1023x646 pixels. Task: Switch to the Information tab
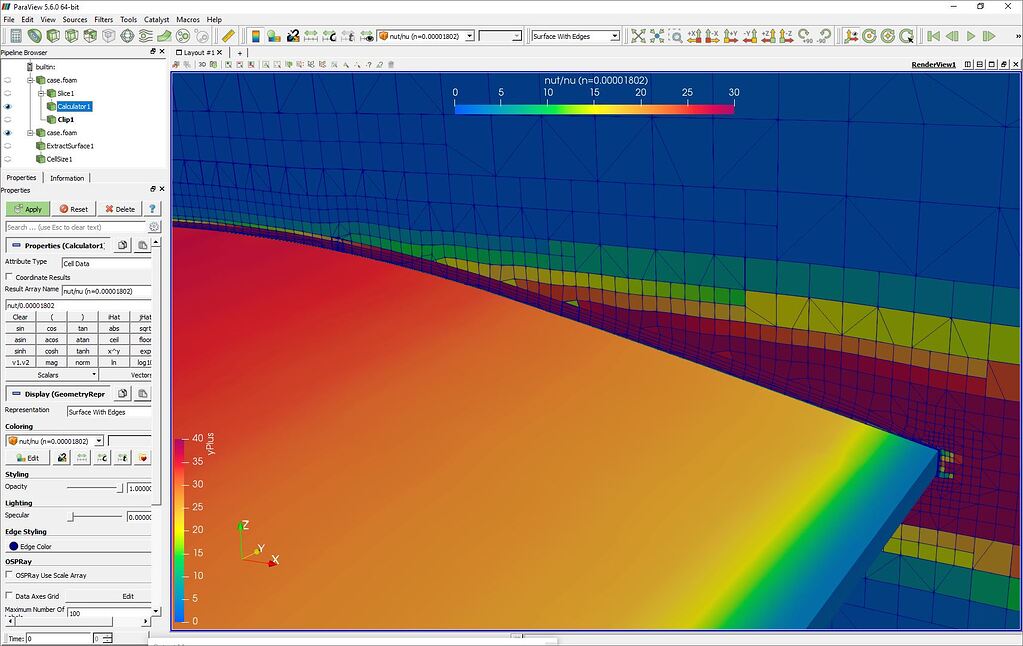click(66, 177)
